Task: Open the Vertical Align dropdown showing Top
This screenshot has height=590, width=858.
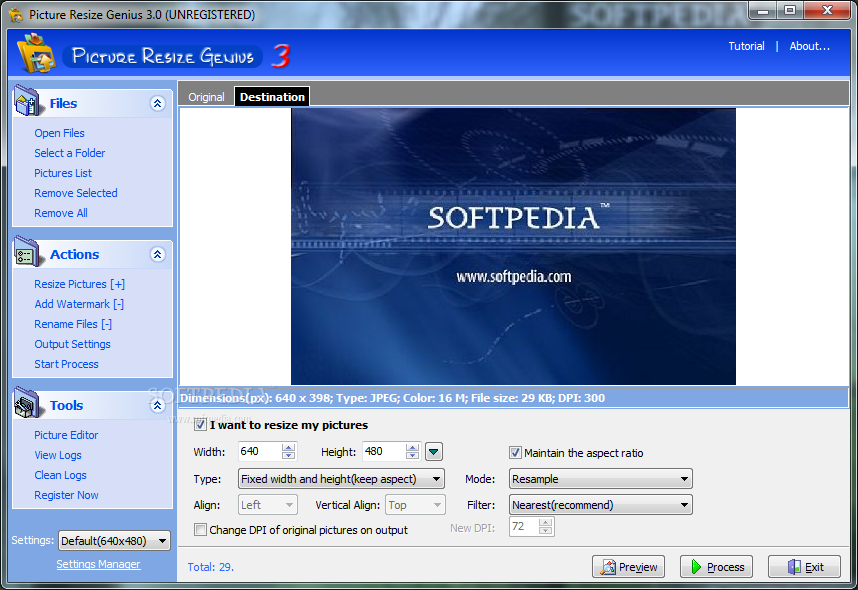Action: click(x=416, y=505)
